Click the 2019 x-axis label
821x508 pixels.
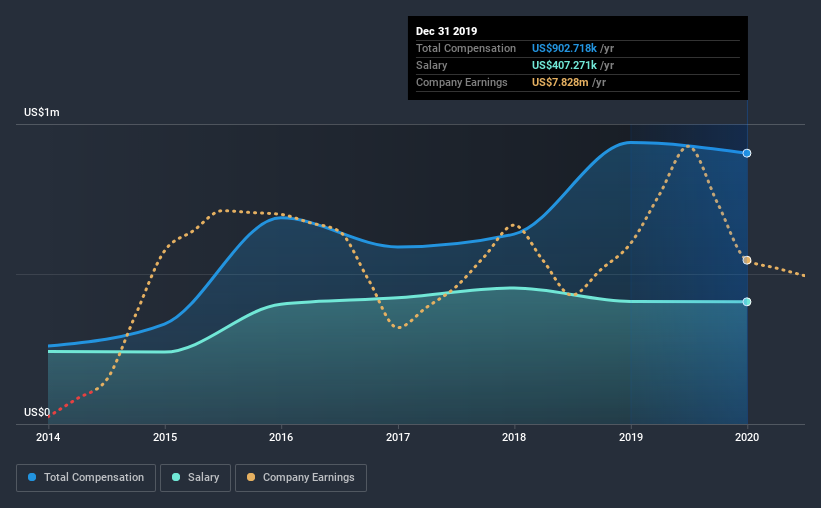click(x=631, y=437)
